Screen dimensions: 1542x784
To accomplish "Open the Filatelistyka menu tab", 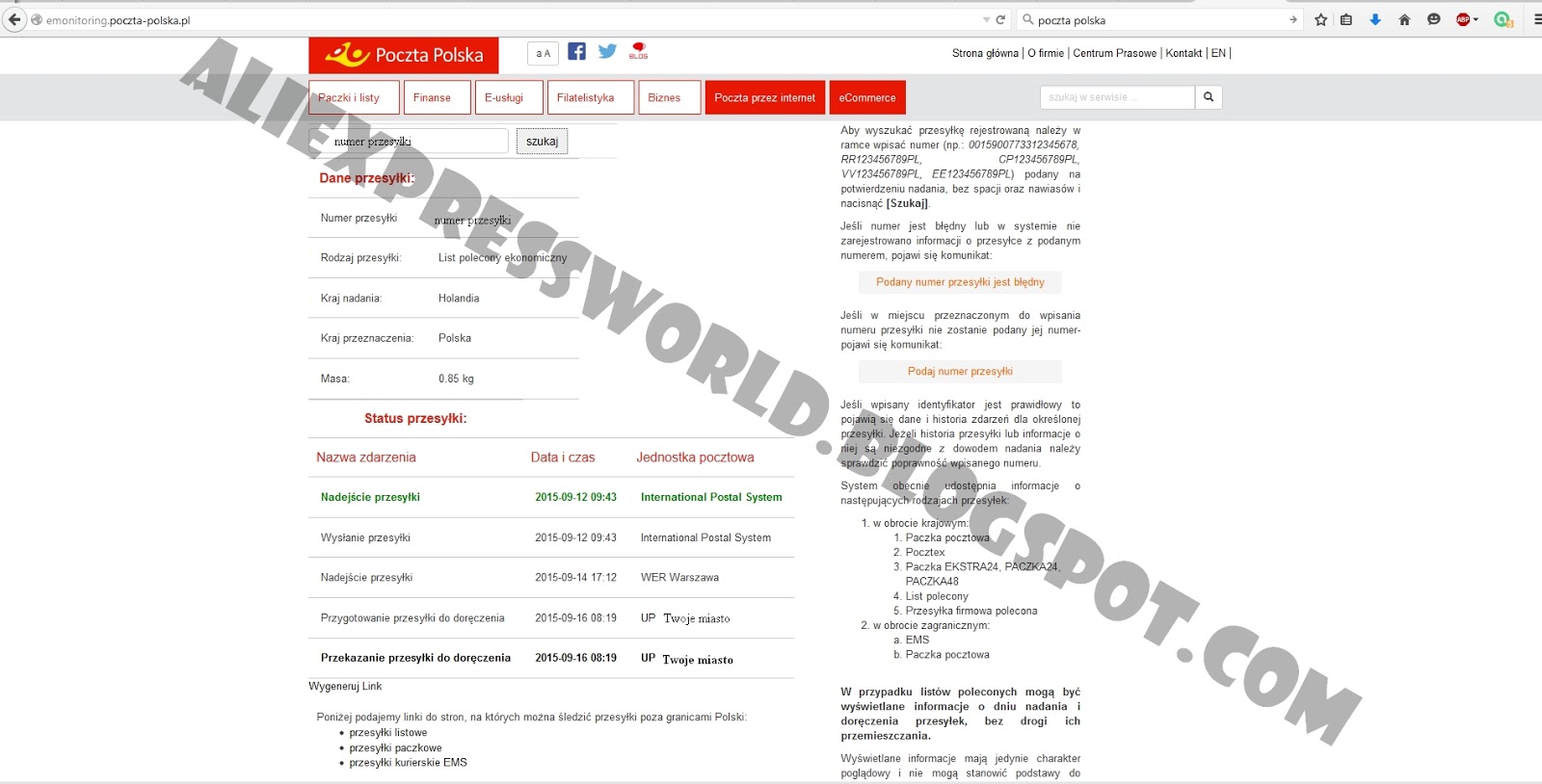I will pyautogui.click(x=590, y=97).
